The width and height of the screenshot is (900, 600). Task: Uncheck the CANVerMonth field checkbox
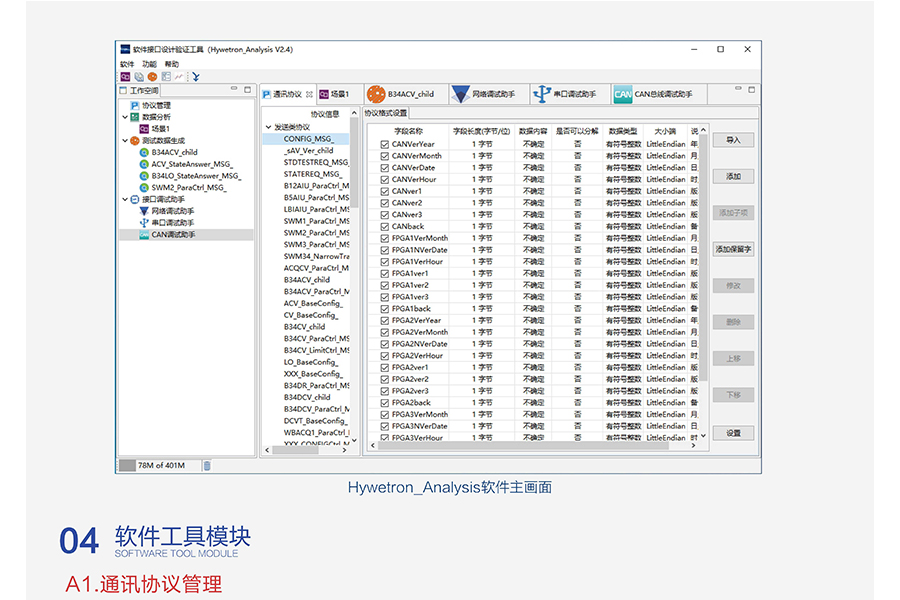tap(385, 156)
